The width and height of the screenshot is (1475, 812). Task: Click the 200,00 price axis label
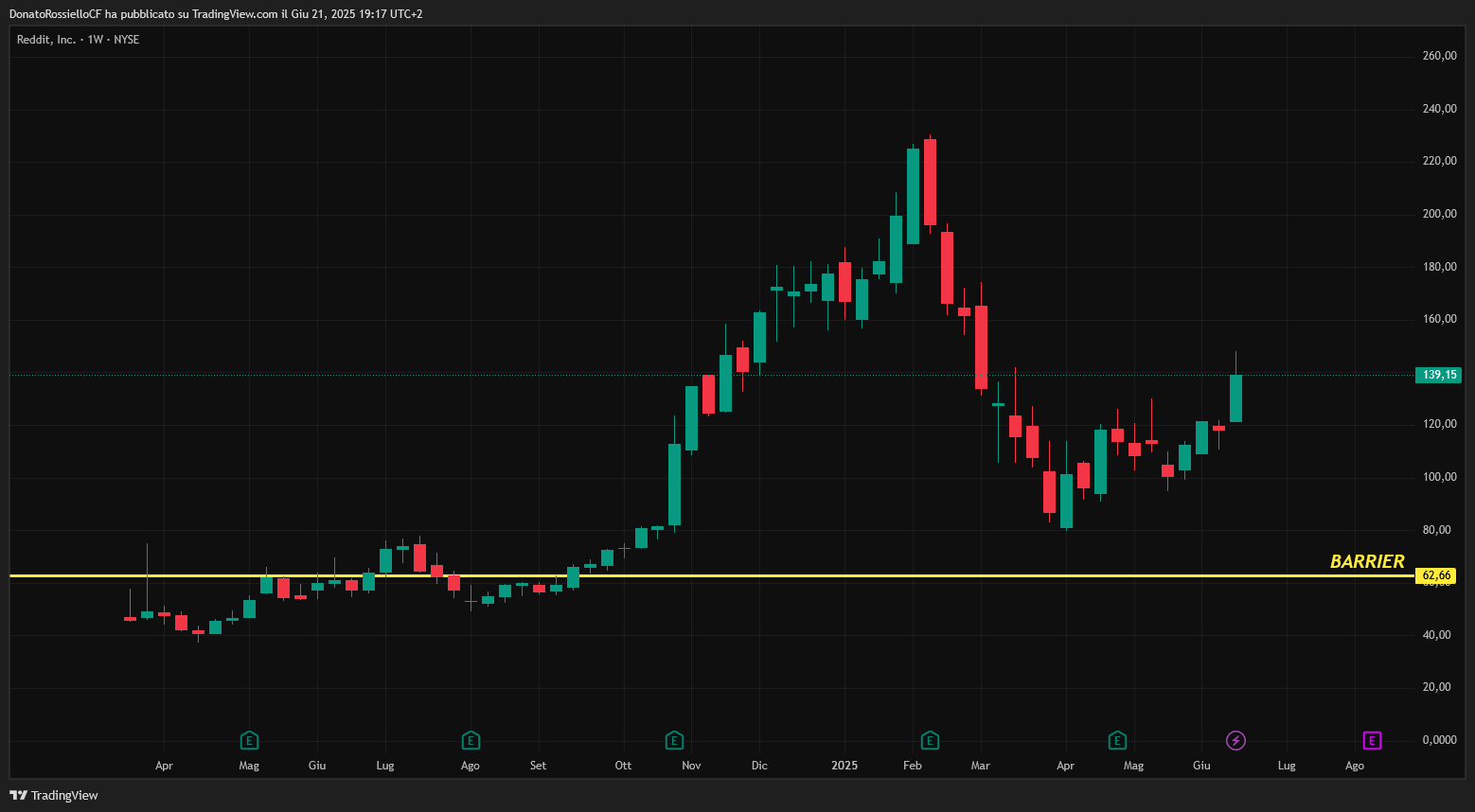[x=1439, y=214]
